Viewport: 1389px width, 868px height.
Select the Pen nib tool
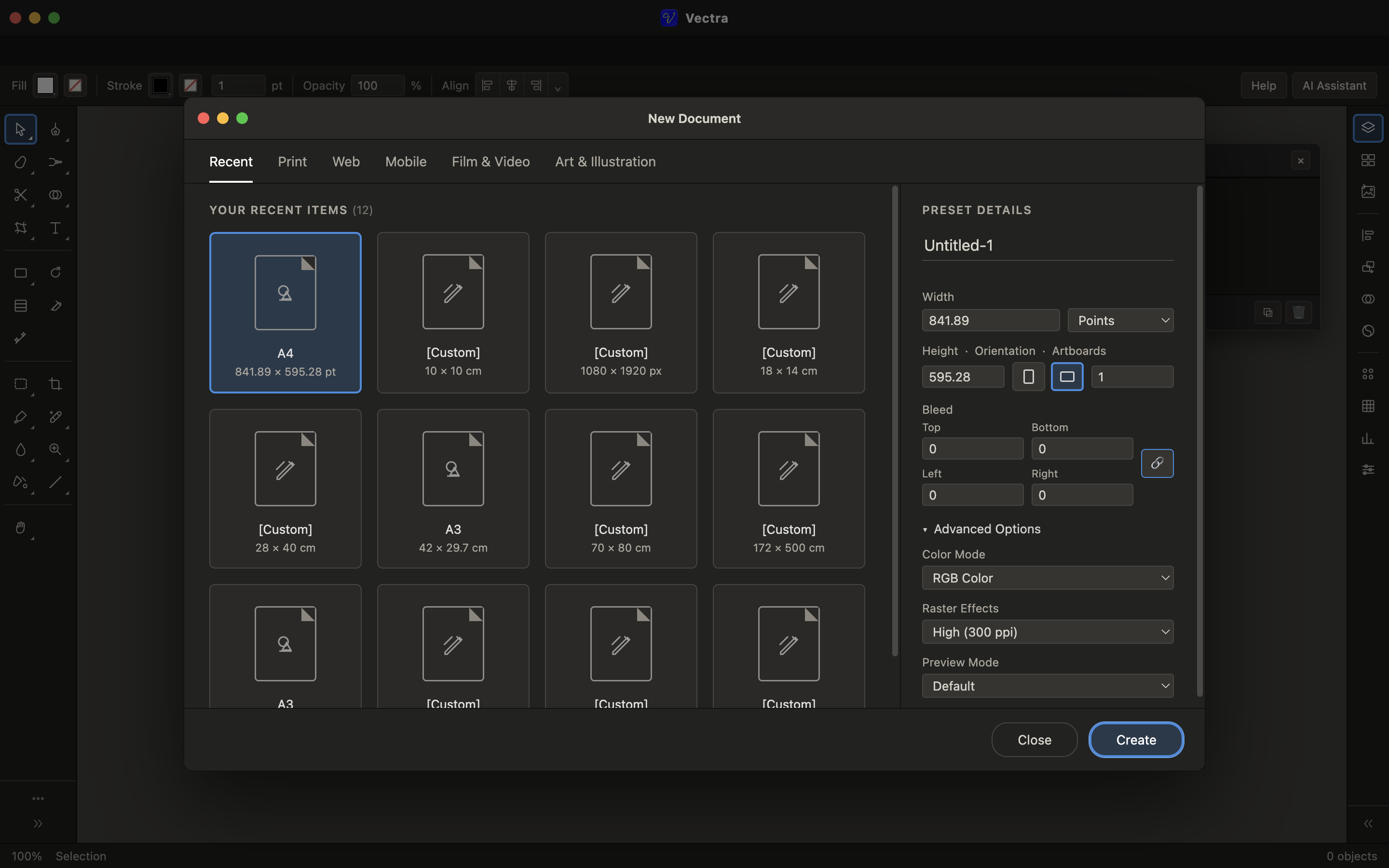pyautogui.click(x=55, y=129)
